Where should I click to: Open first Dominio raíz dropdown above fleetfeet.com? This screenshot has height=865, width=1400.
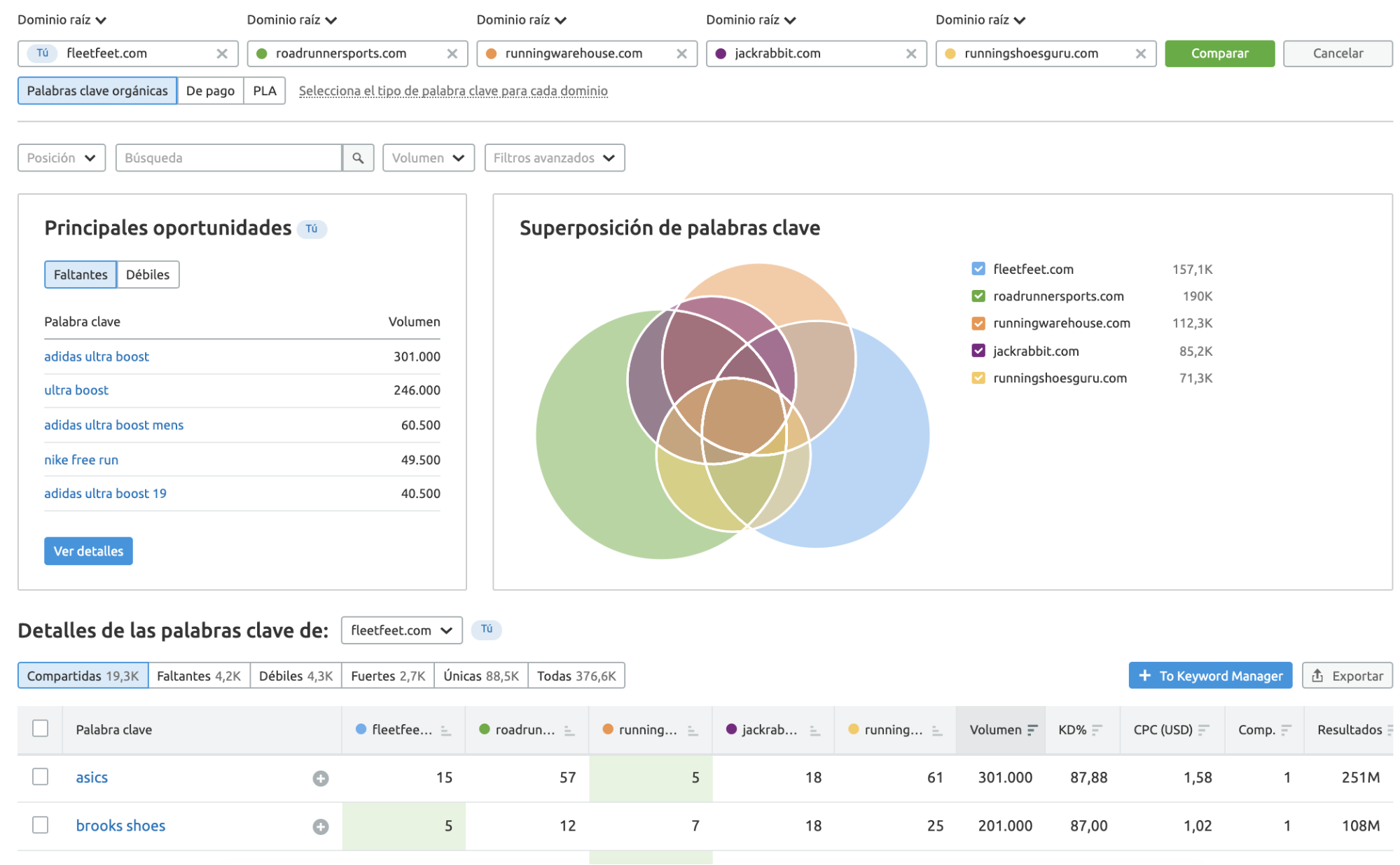click(62, 20)
